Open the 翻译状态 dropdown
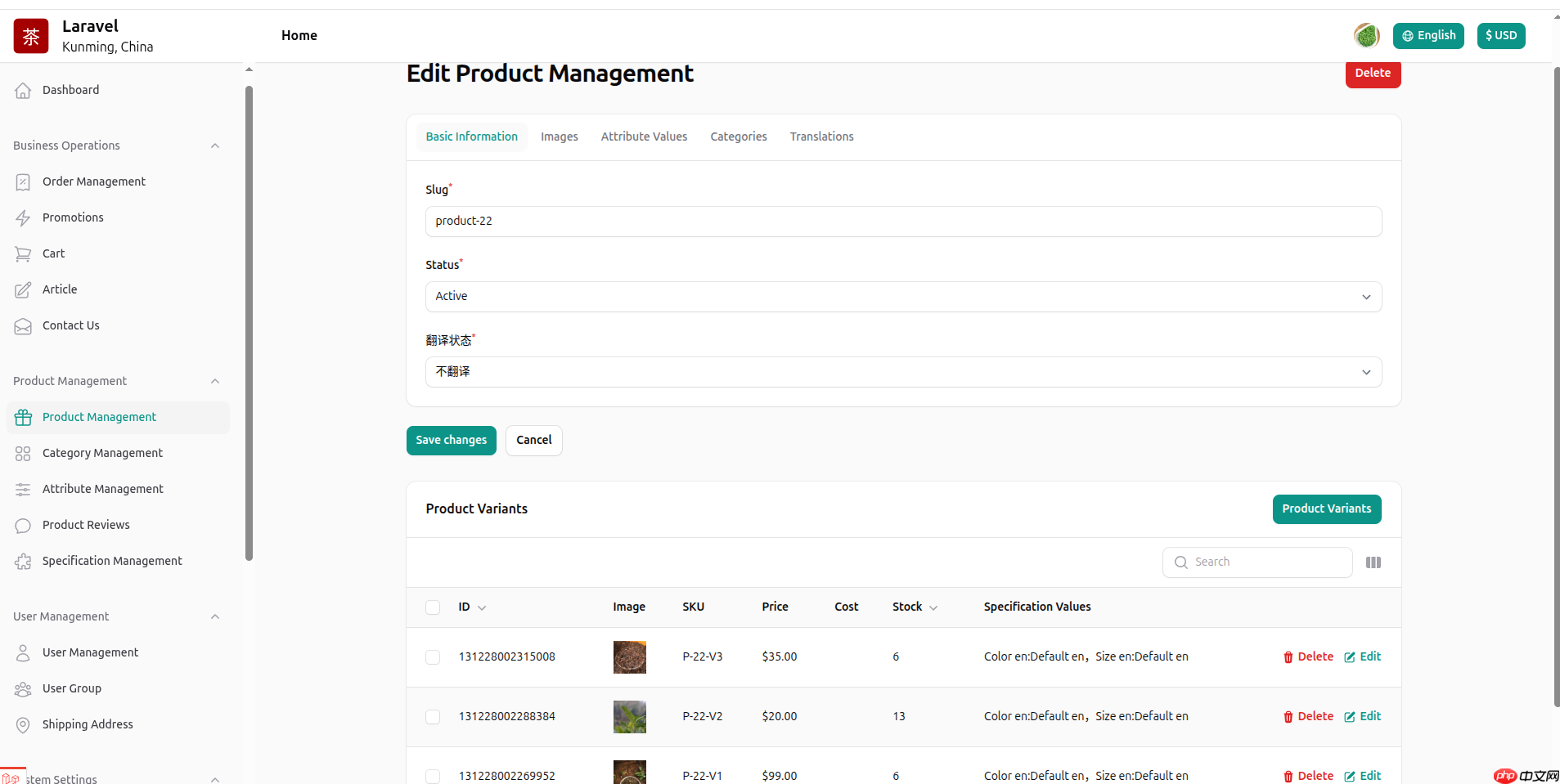The width and height of the screenshot is (1560, 784). (x=903, y=372)
